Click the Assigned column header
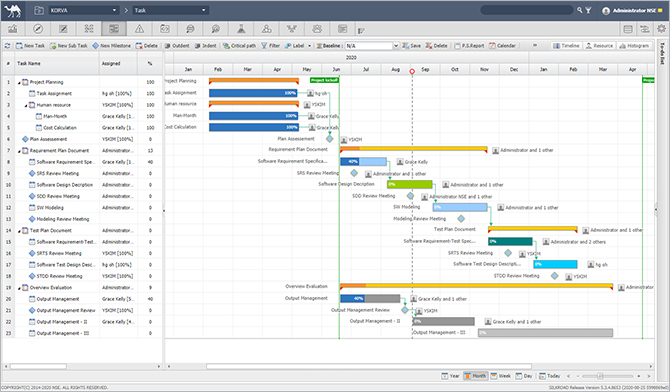This screenshot has width=670, height=392. [x=118, y=63]
